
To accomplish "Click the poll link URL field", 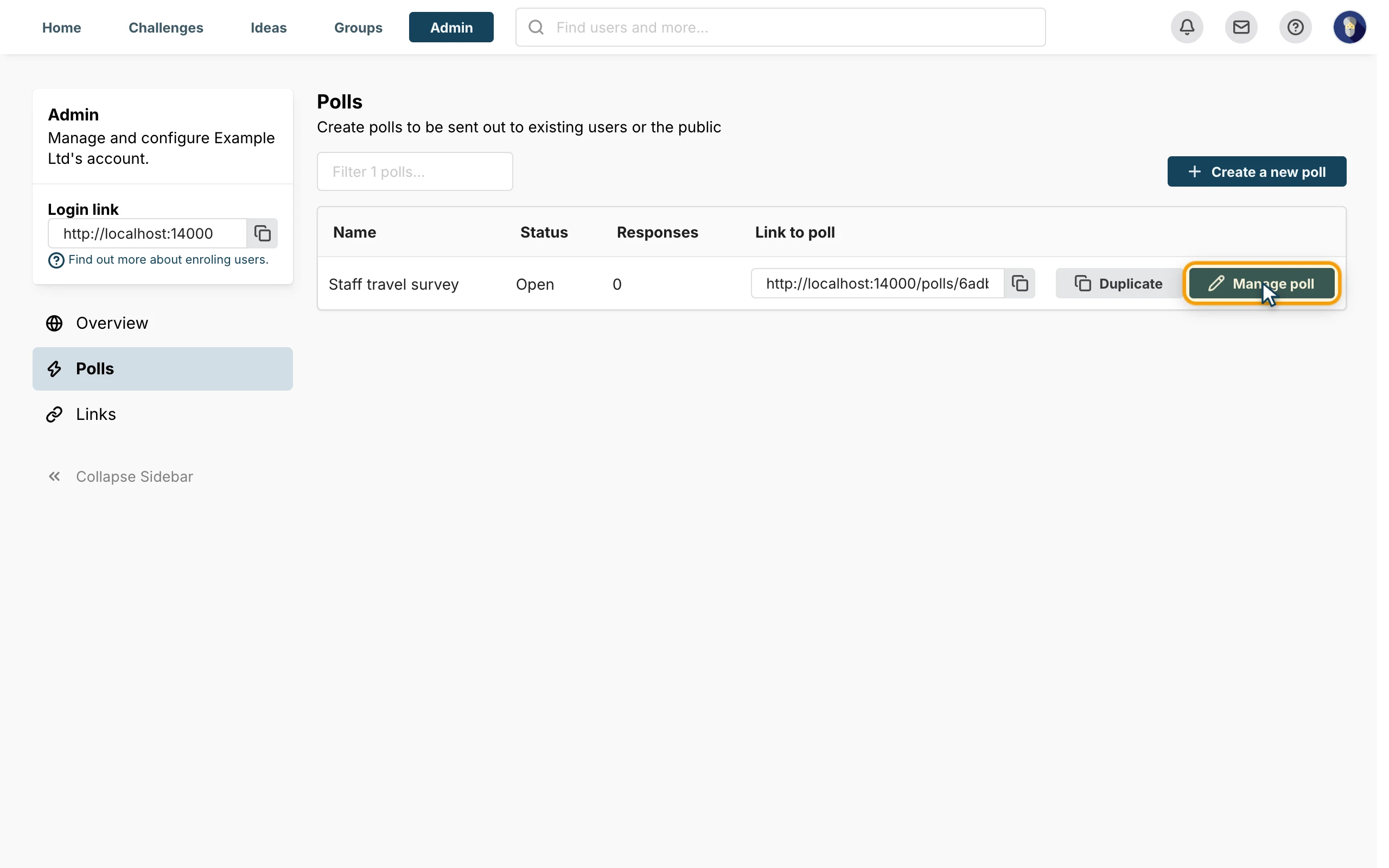I will [877, 283].
